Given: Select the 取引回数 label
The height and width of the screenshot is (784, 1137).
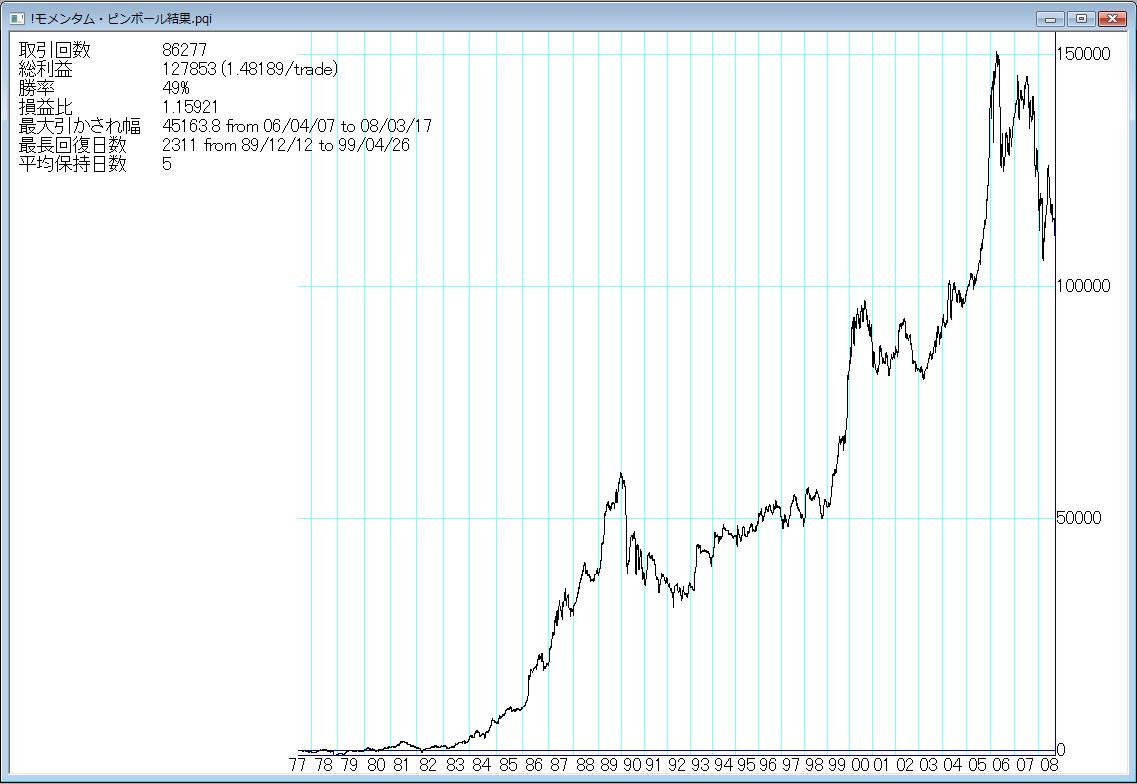Looking at the screenshot, I should point(53,50).
